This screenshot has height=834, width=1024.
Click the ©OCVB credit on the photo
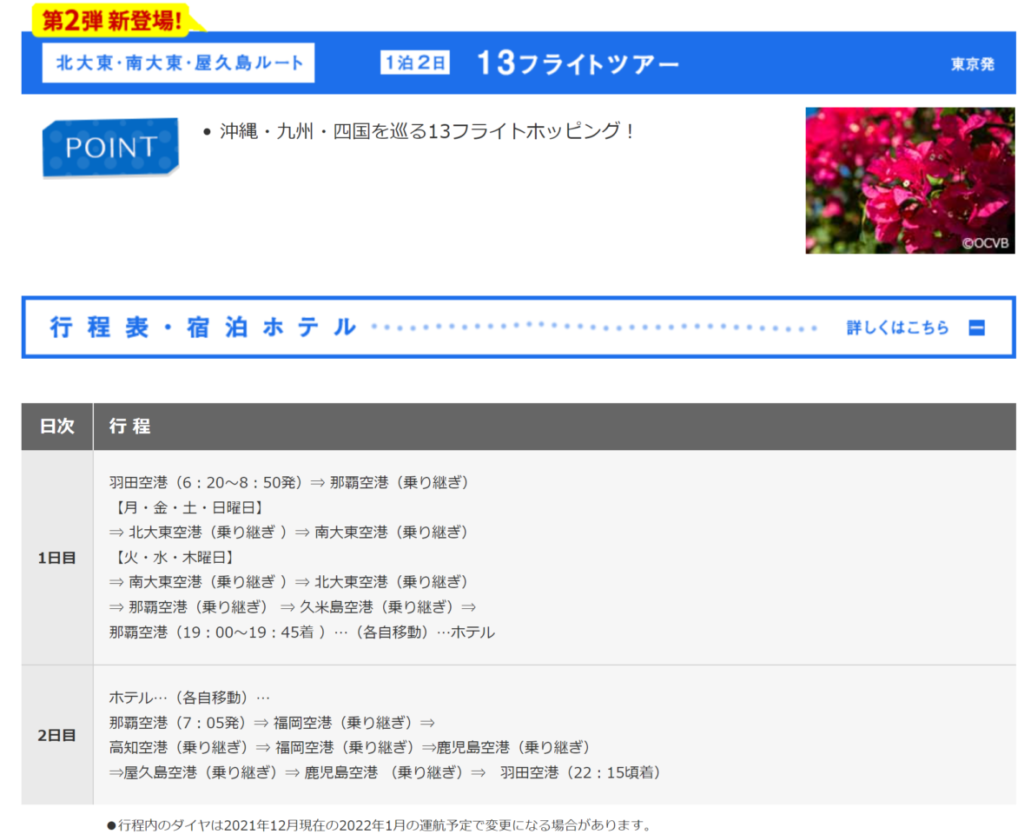985,242
